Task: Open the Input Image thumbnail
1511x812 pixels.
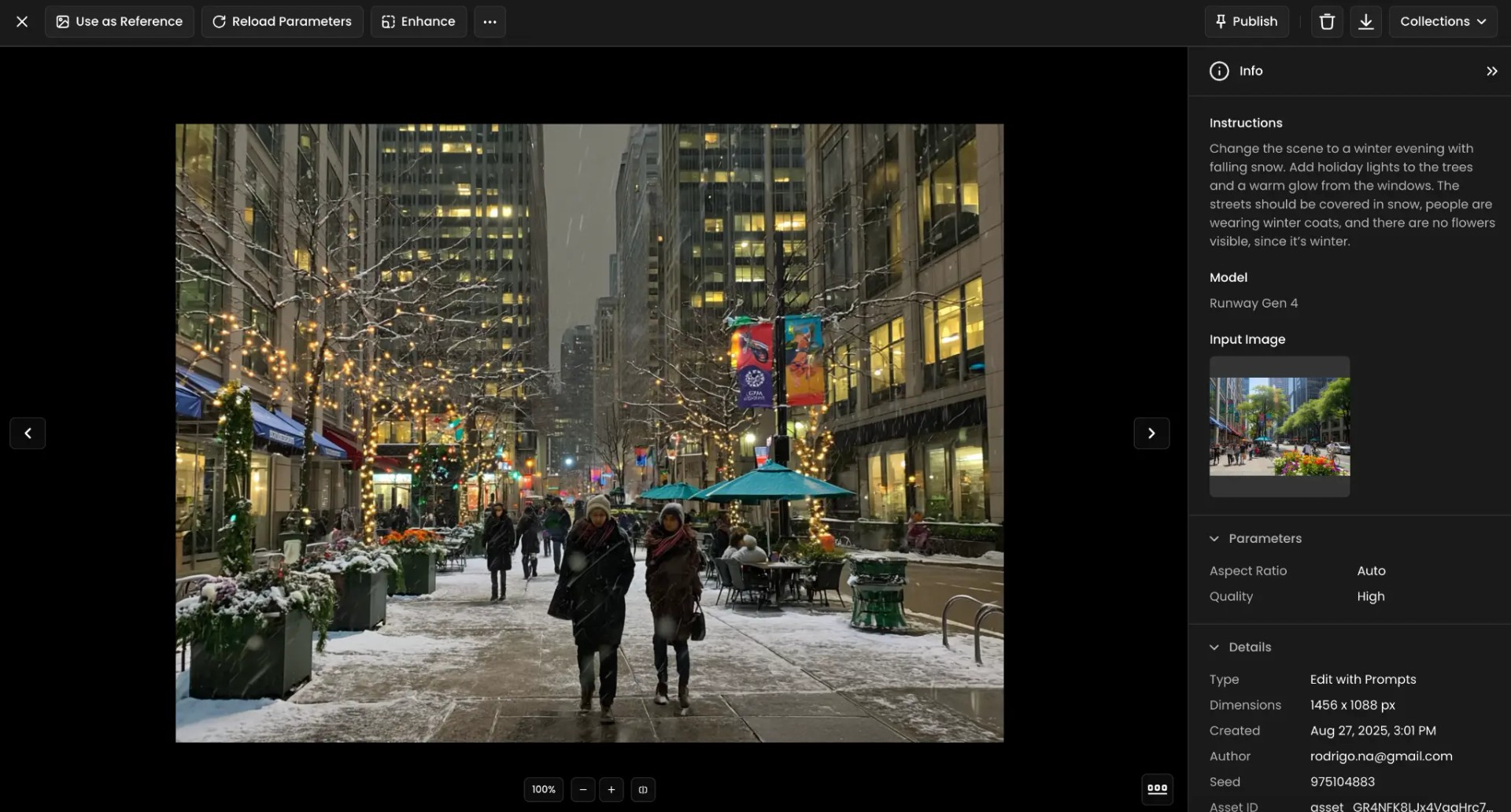Action: [1280, 426]
